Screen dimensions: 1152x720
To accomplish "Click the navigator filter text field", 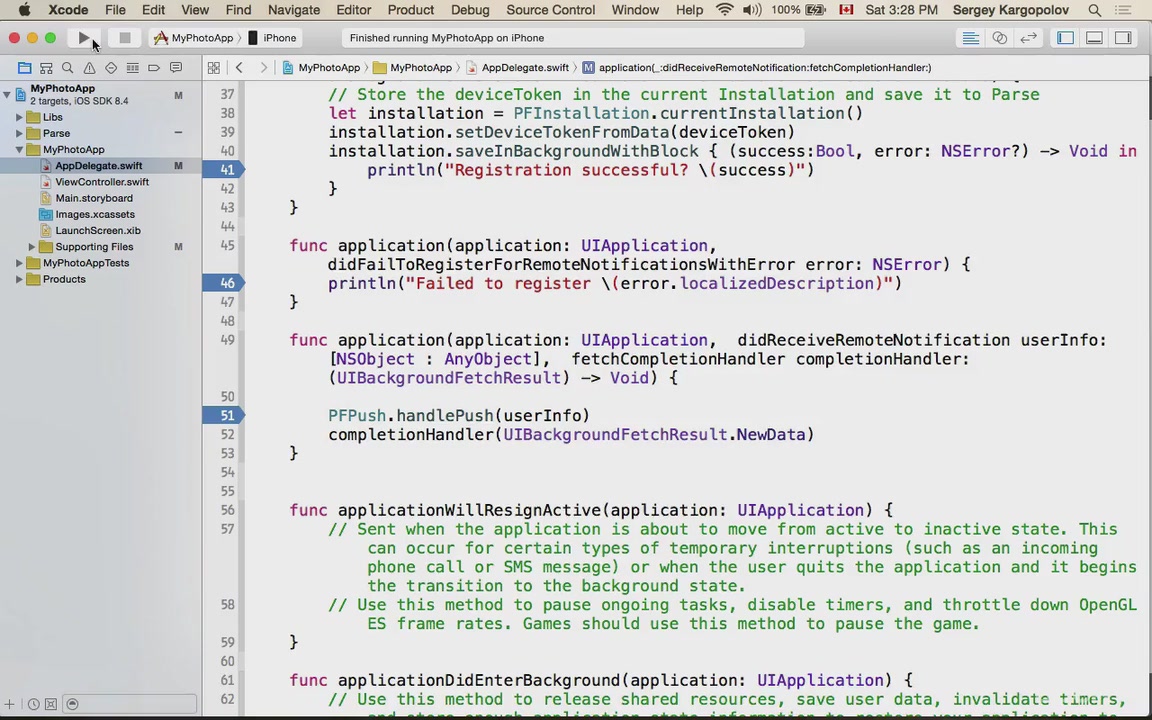I will (x=129, y=704).
